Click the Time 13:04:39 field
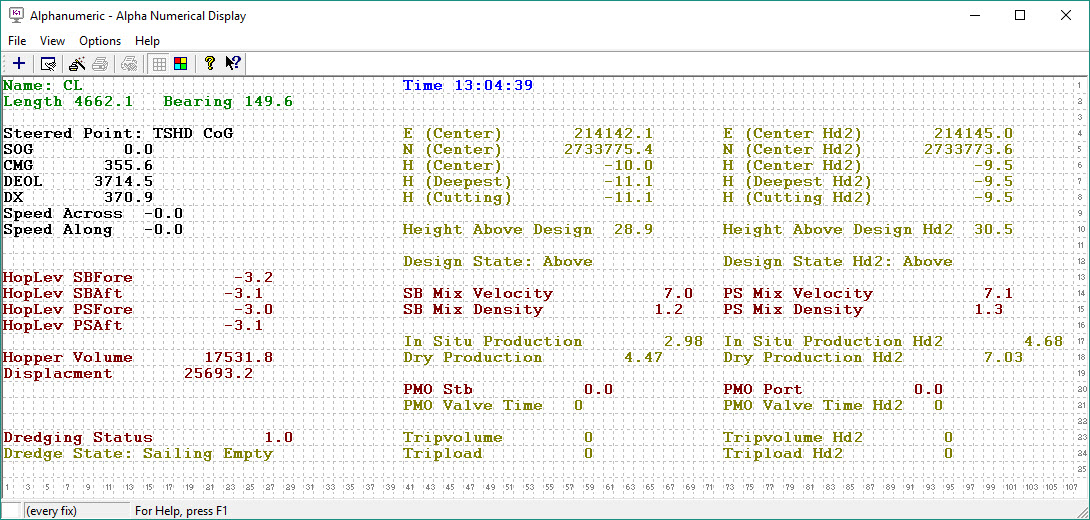The image size is (1090, 520). 468,85
